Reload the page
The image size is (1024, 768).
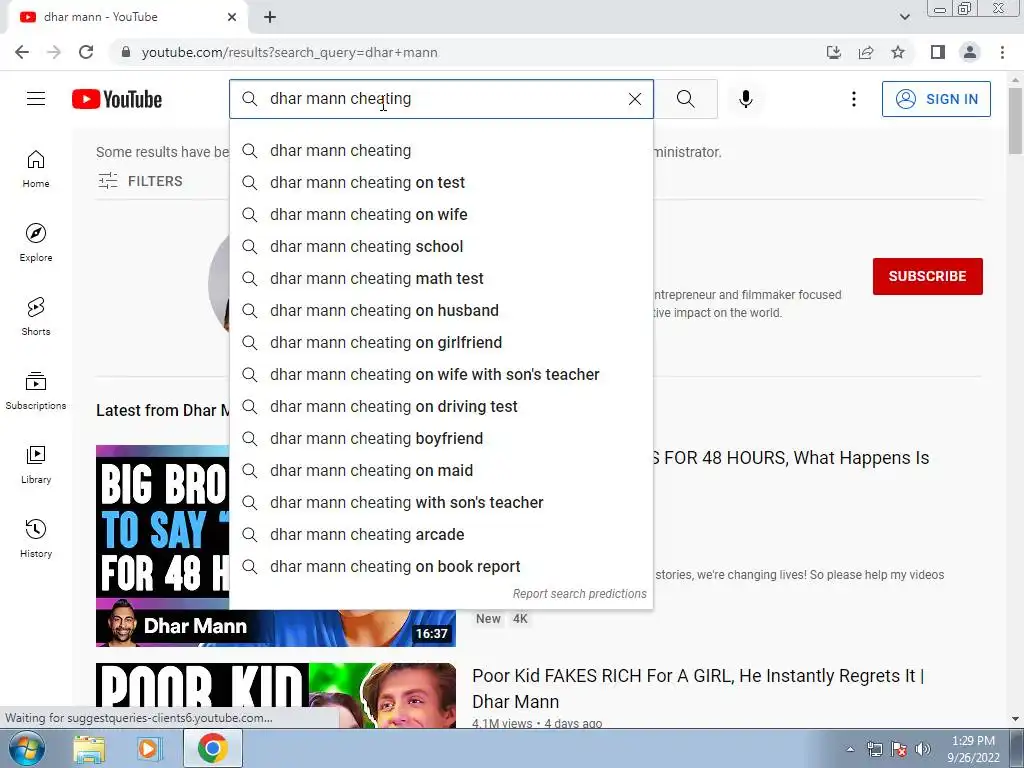click(86, 52)
